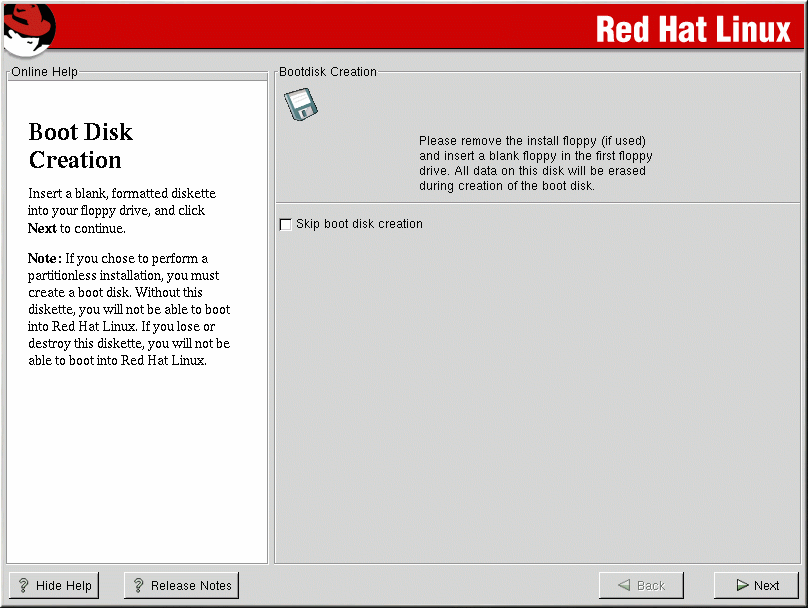The height and width of the screenshot is (608, 808).
Task: Click the left arrow icon on Back
Action: click(x=625, y=586)
